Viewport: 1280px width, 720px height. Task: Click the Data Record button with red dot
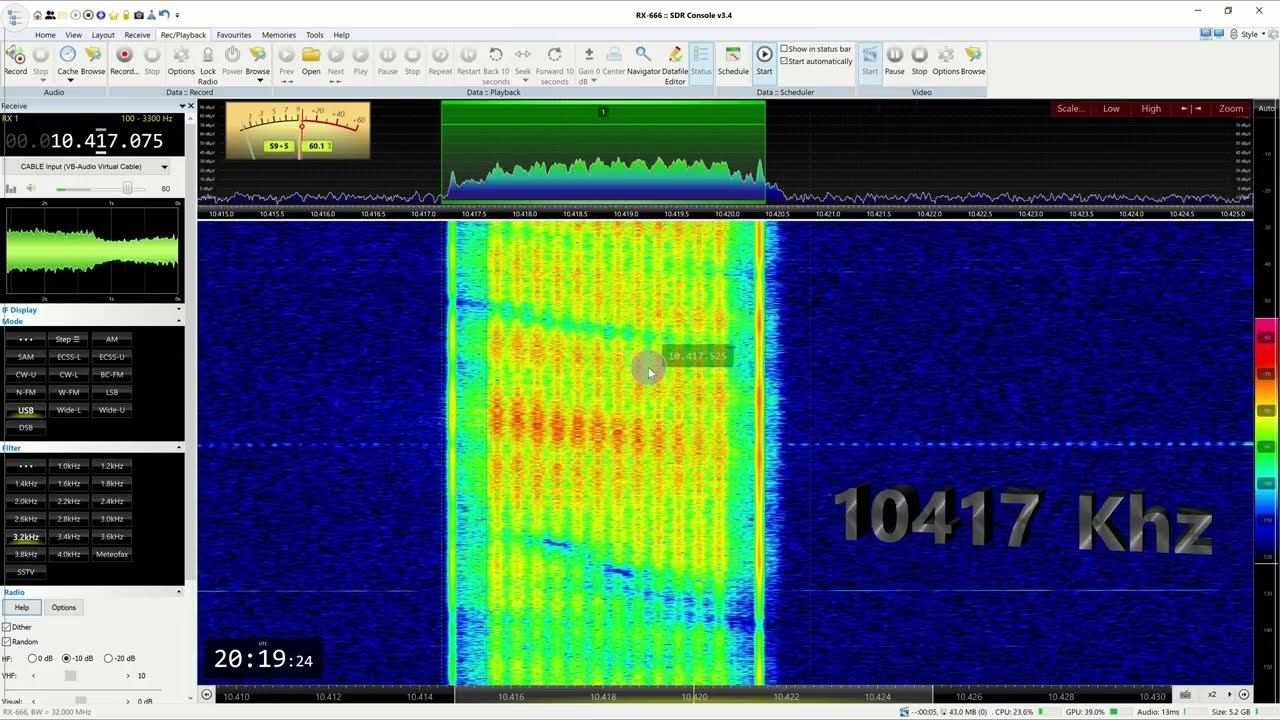click(x=124, y=60)
